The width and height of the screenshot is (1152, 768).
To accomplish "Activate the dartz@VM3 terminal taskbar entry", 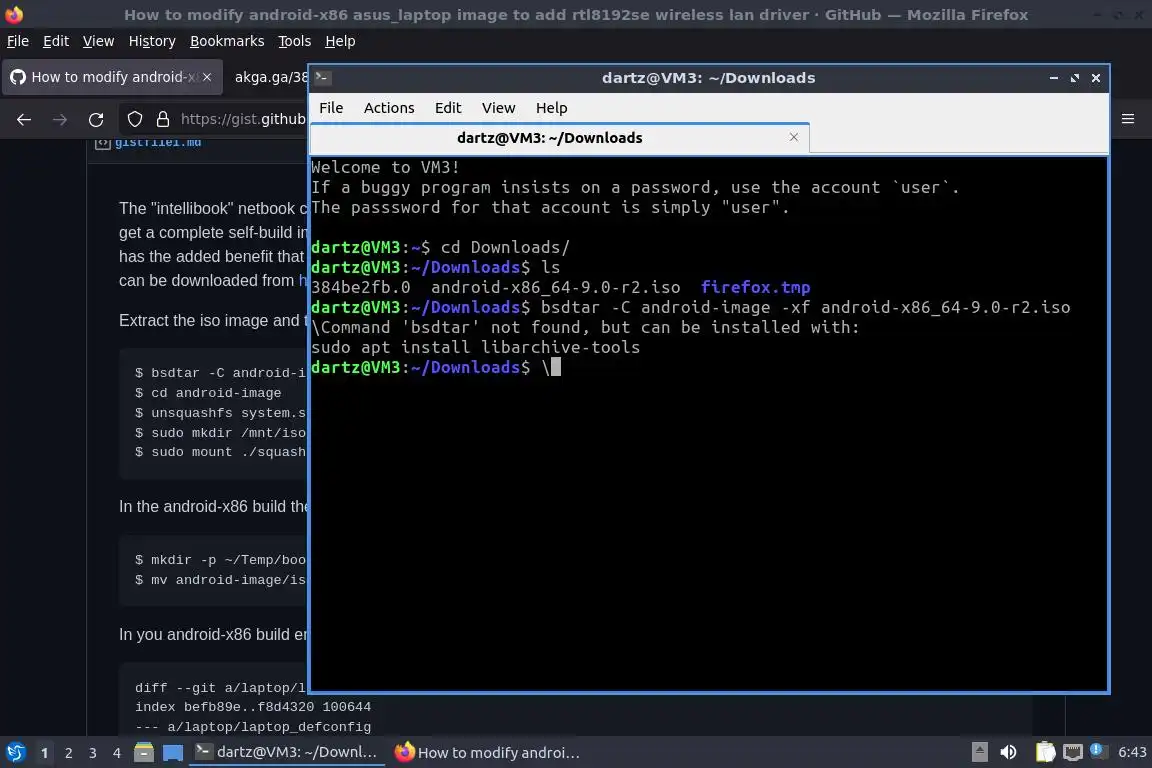I will coord(287,752).
